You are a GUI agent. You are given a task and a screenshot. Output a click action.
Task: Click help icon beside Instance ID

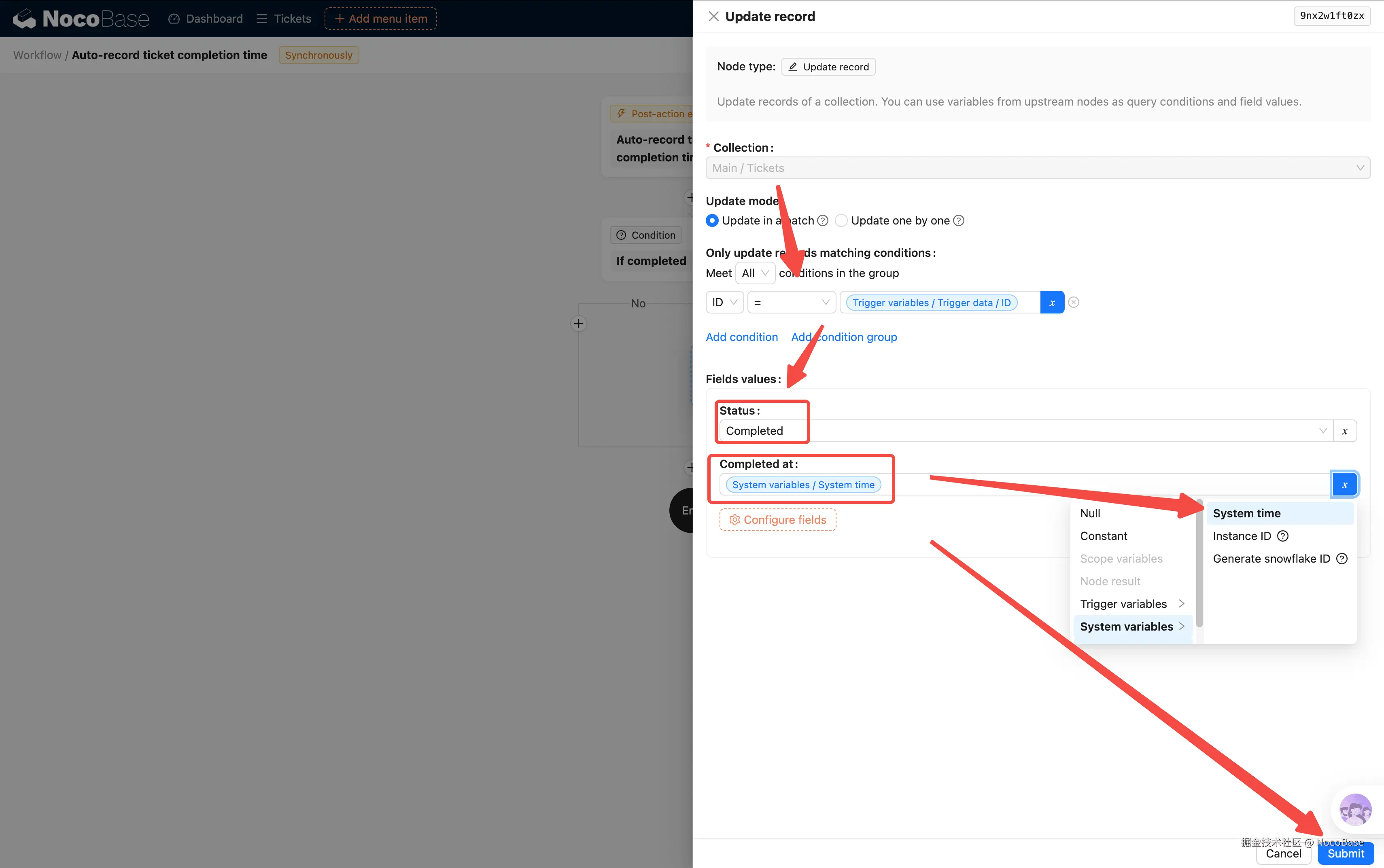[x=1282, y=536]
